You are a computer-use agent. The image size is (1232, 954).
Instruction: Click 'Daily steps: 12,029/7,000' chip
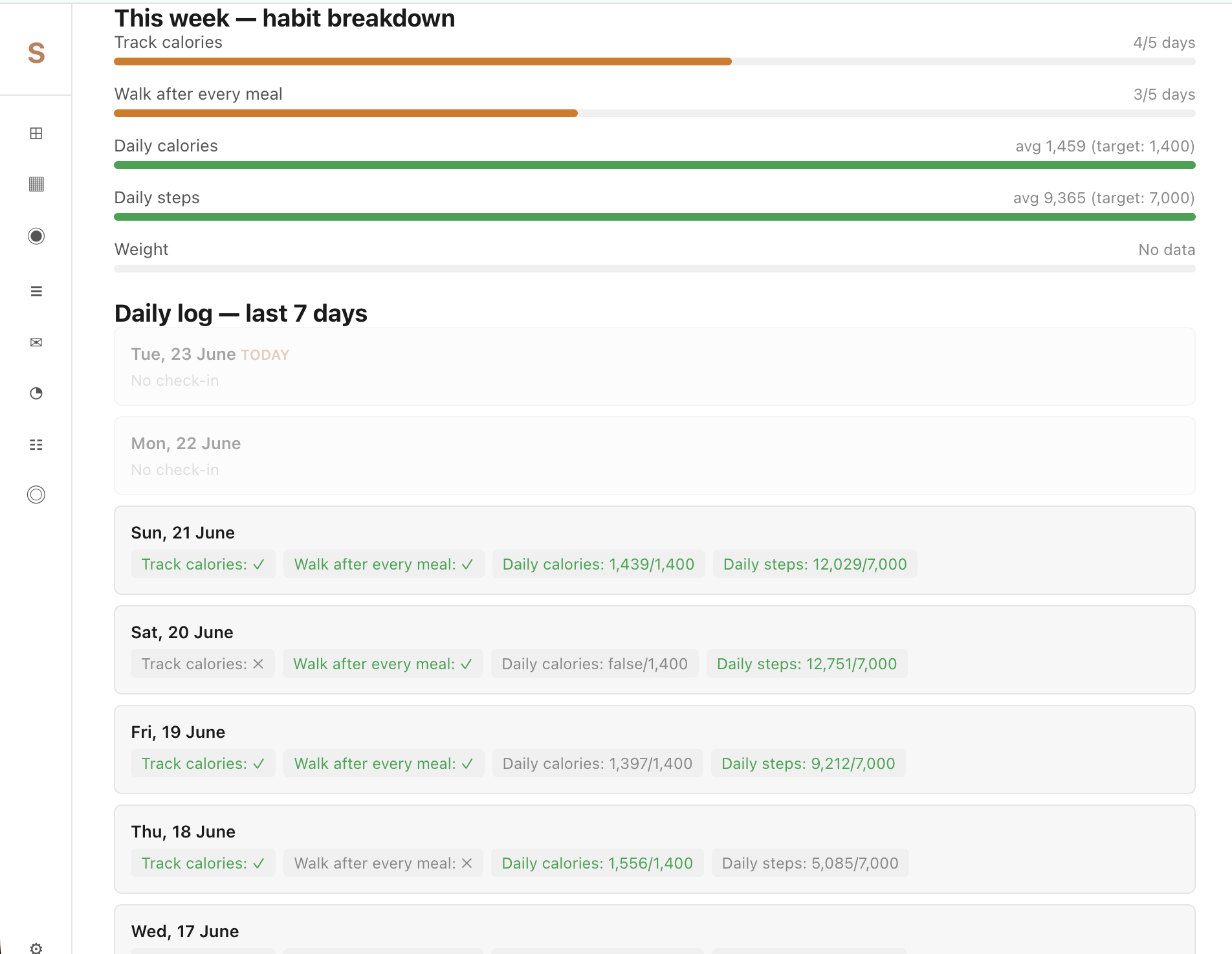point(815,564)
